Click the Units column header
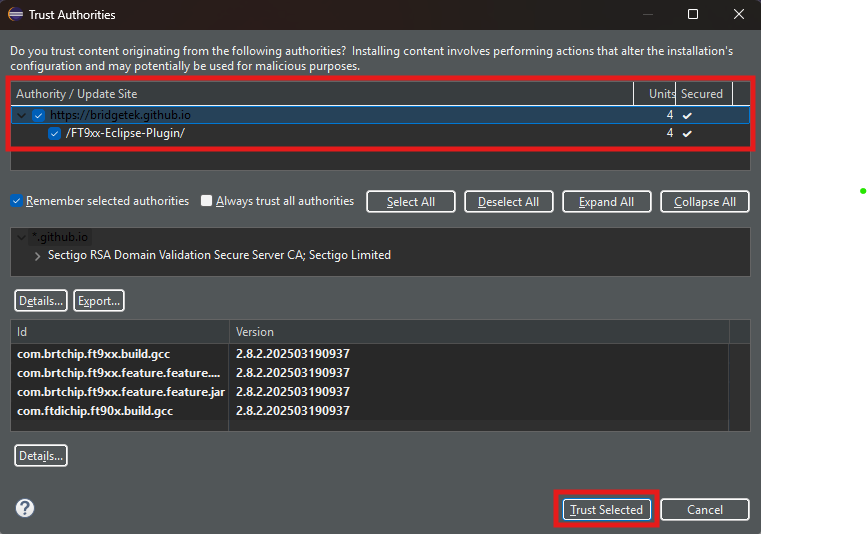The width and height of the screenshot is (867, 534). 655,93
